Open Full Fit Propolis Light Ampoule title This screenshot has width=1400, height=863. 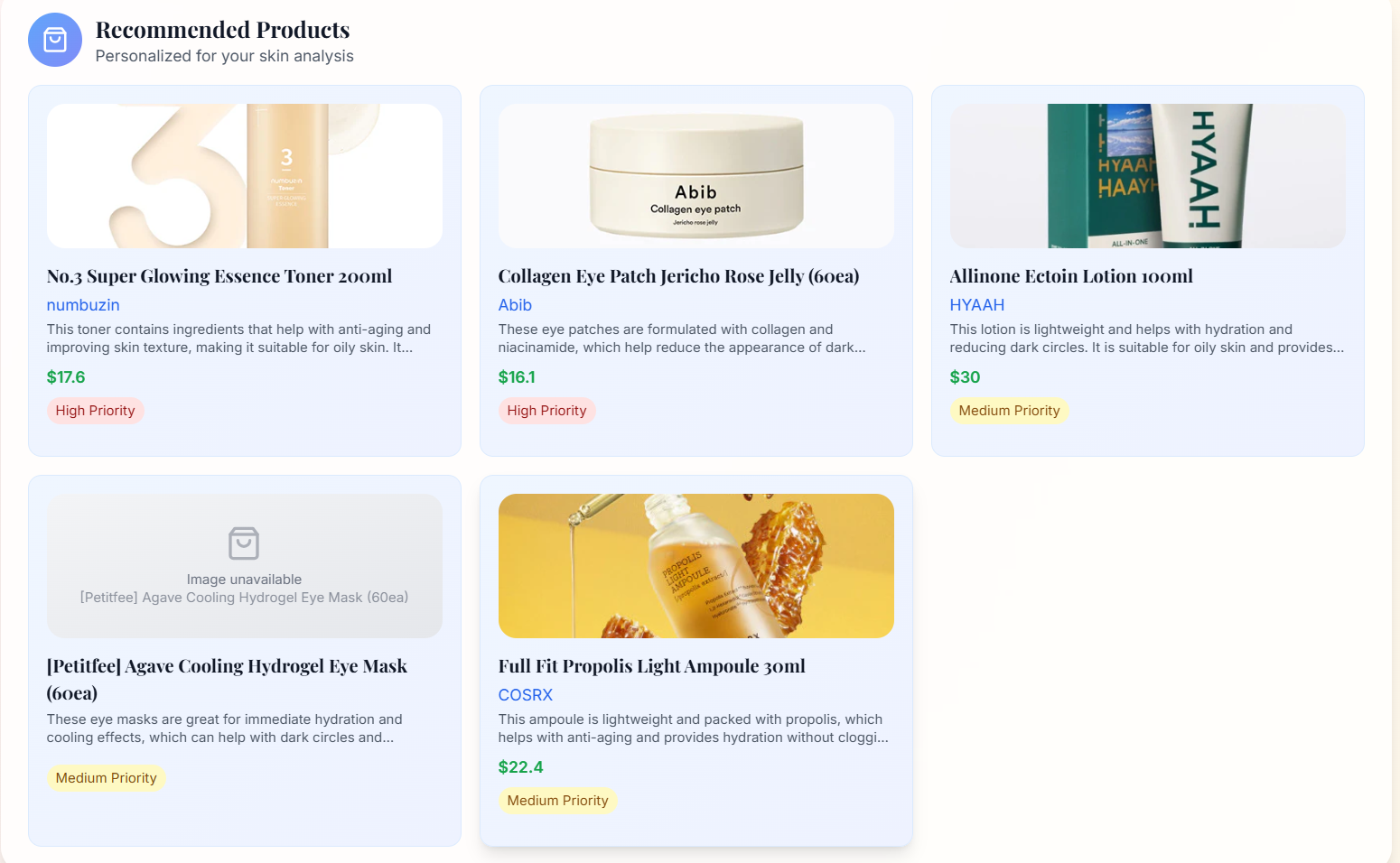click(651, 666)
